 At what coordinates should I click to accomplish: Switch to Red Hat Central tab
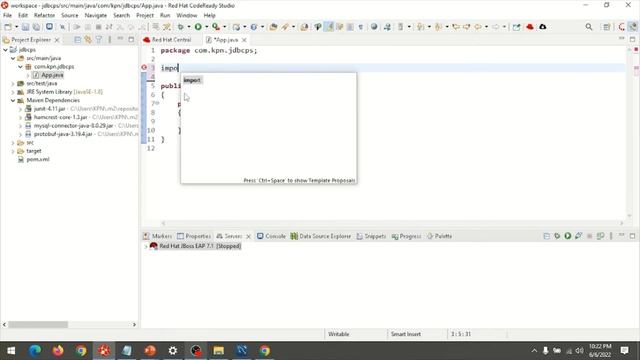[167, 40]
